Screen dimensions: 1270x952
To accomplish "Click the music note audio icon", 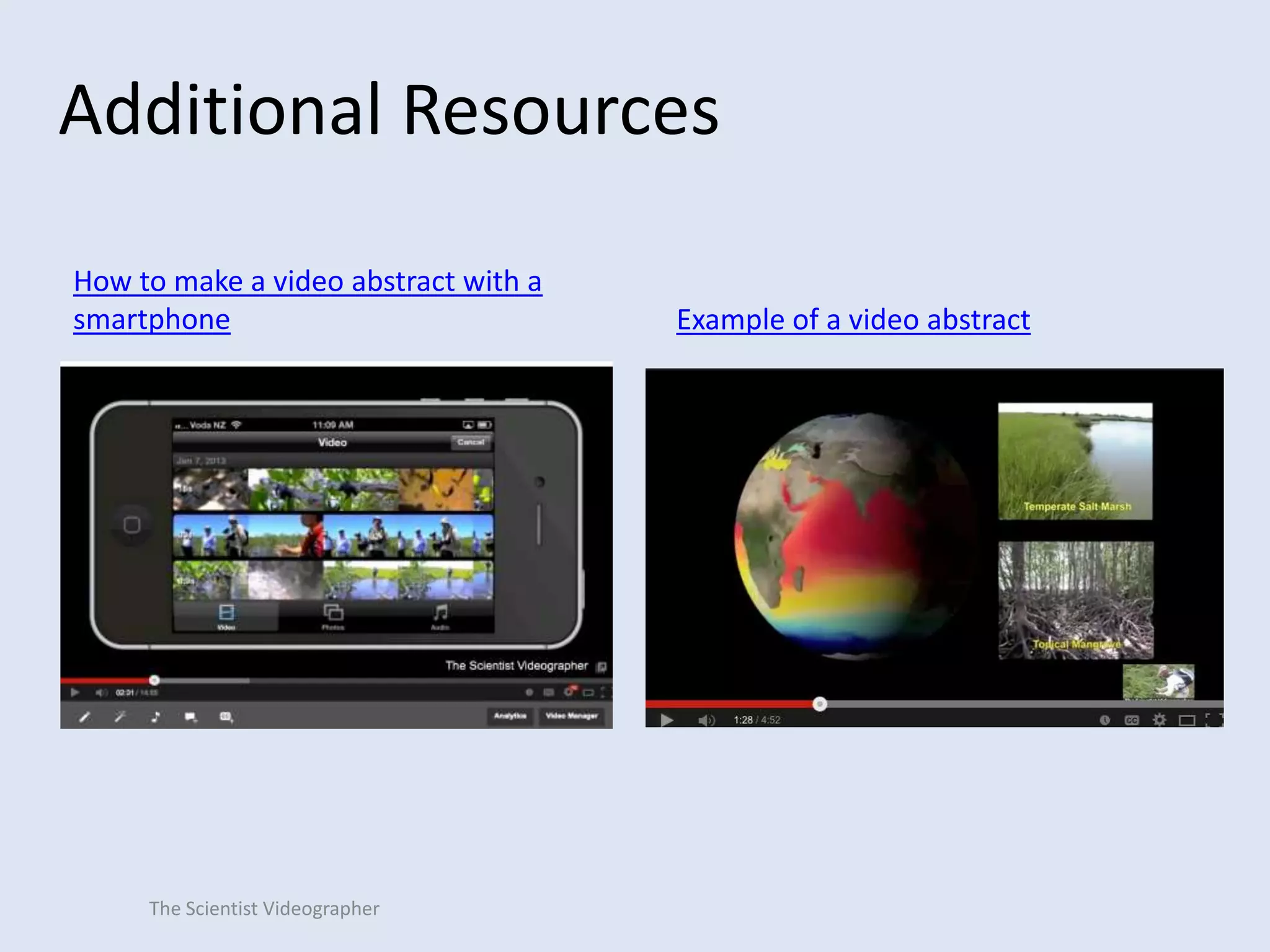I will pyautogui.click(x=156, y=717).
